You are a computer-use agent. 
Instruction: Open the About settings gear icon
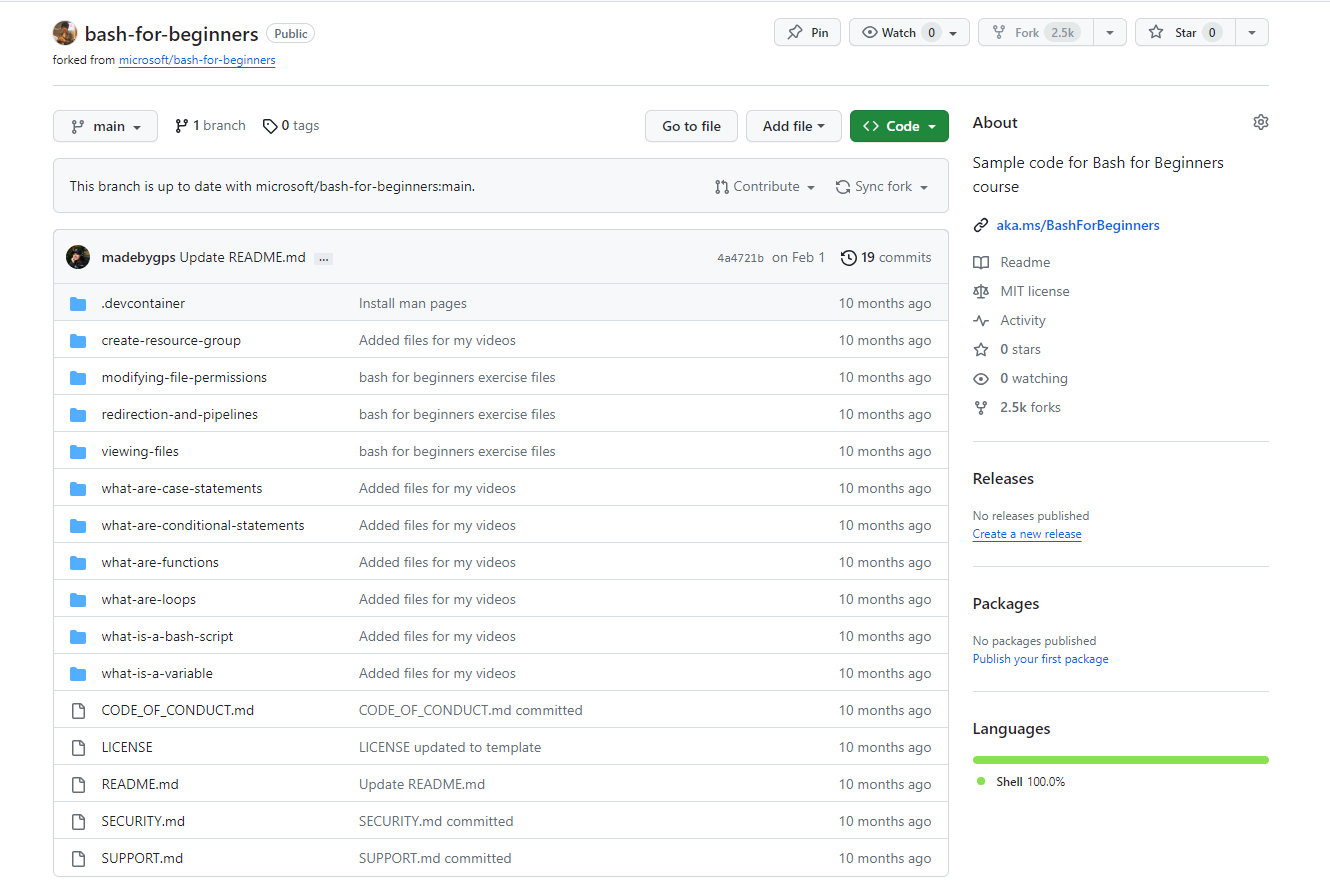[1260, 122]
